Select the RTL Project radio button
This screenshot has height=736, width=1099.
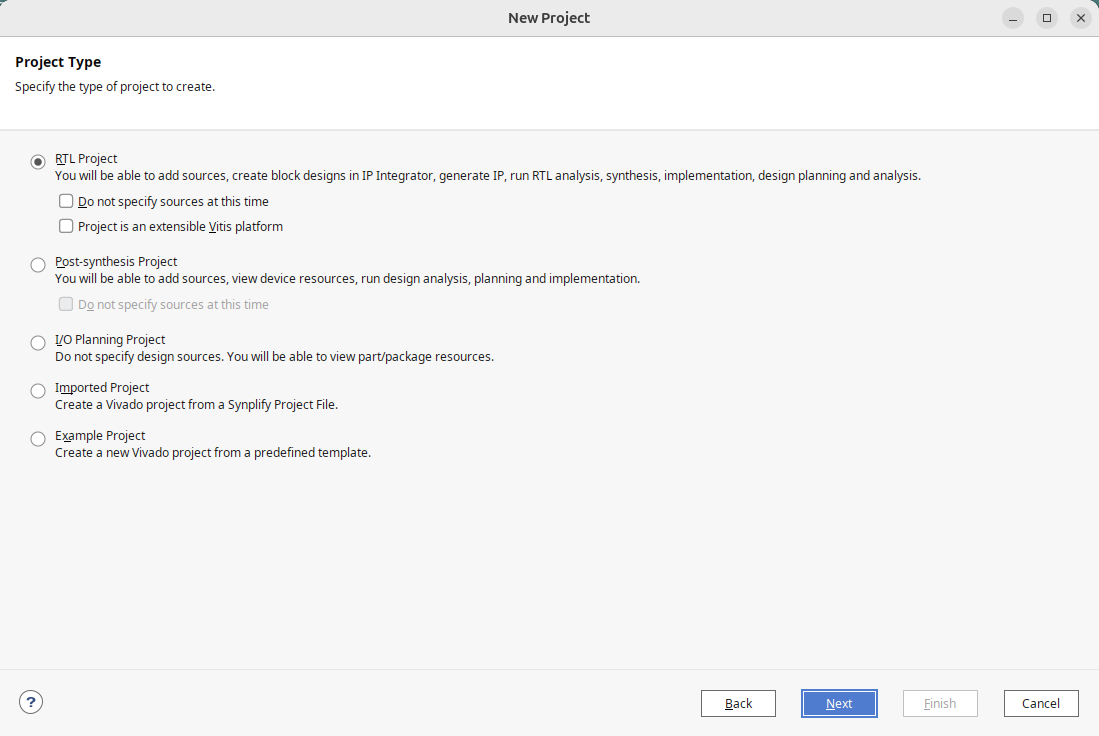point(38,162)
